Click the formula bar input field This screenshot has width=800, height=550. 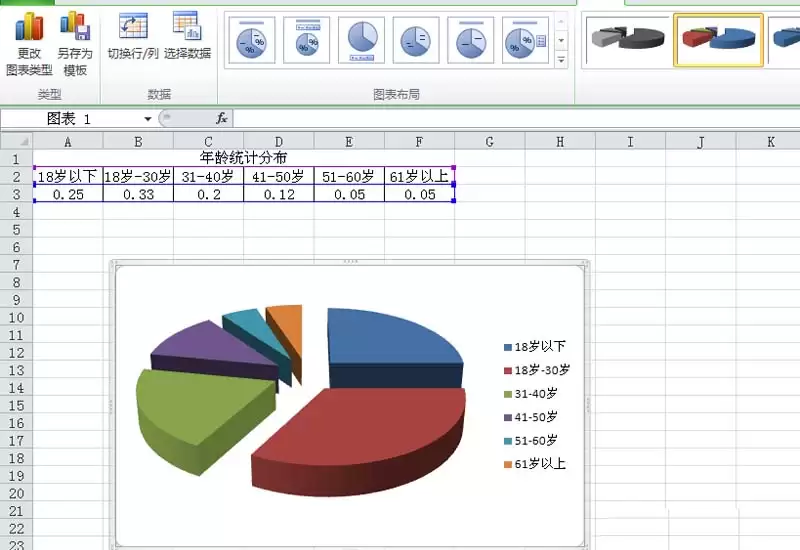[x=500, y=118]
